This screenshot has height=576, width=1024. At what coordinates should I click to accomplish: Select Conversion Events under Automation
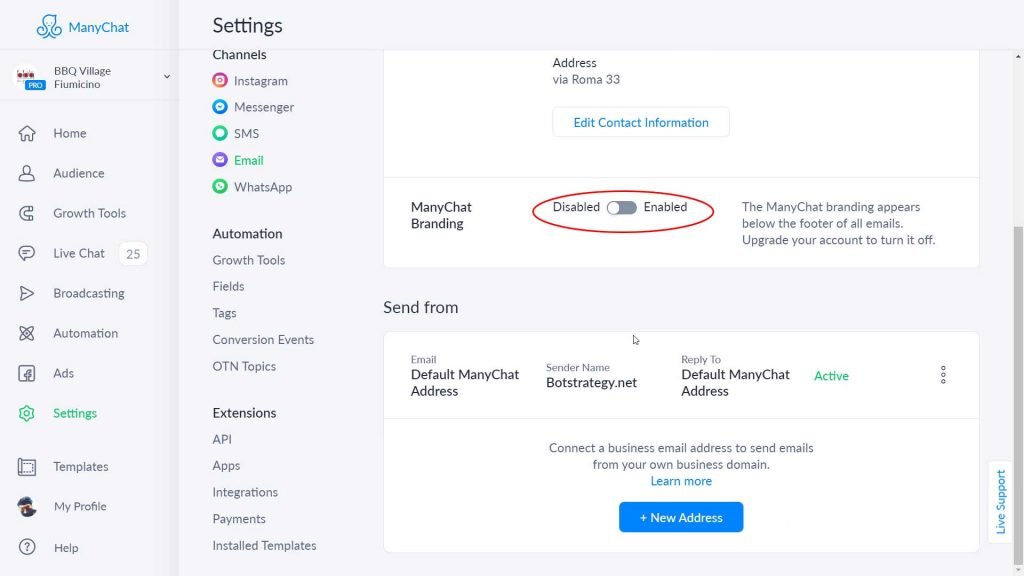click(x=263, y=340)
